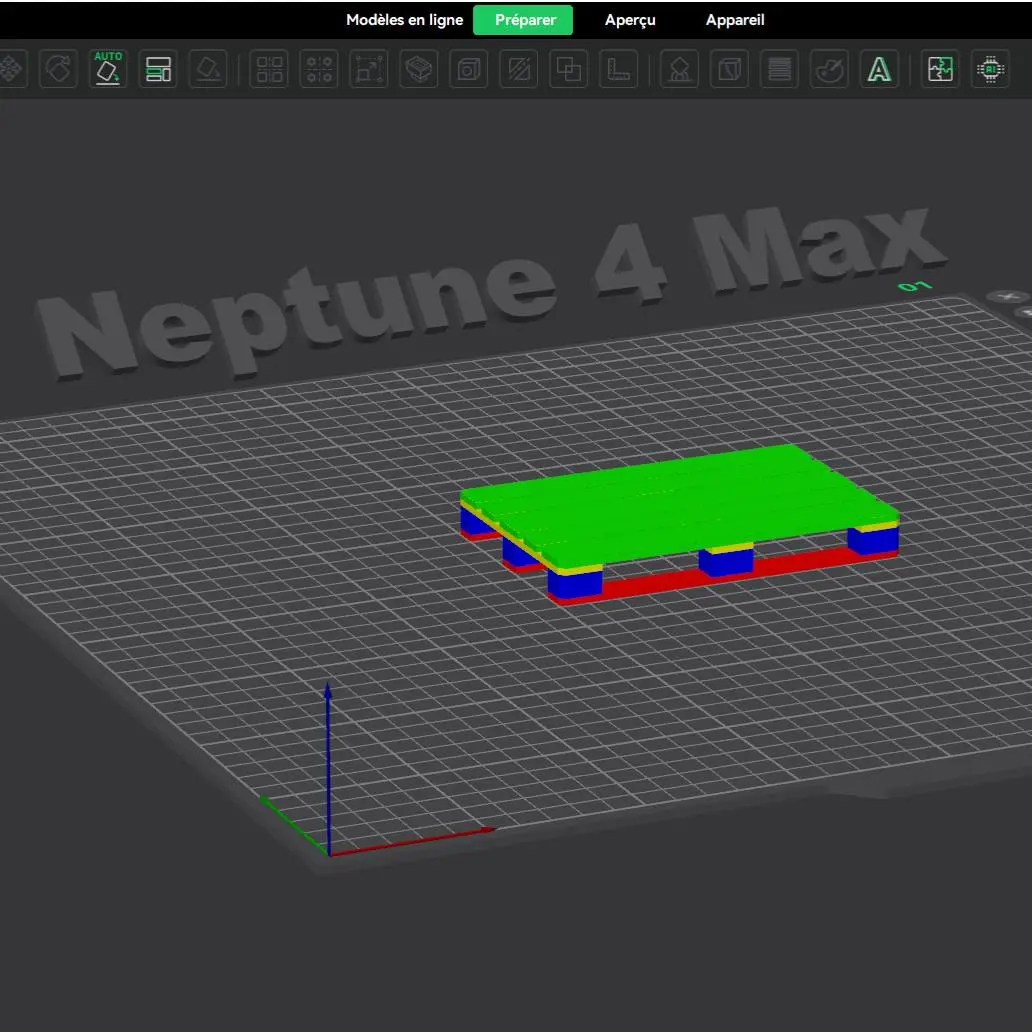
Task: Select the arrange objects layout icon
Action: coord(158,68)
